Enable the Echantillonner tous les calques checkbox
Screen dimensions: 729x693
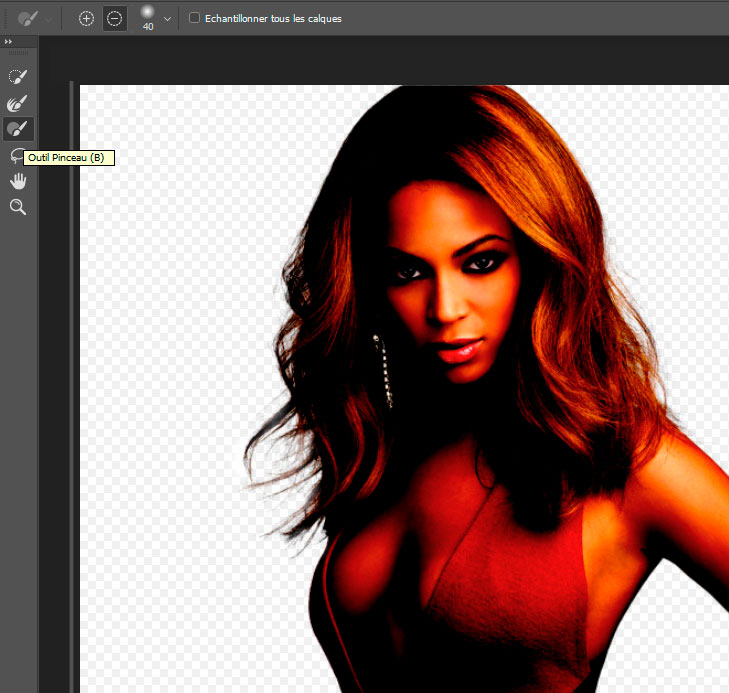(x=194, y=18)
